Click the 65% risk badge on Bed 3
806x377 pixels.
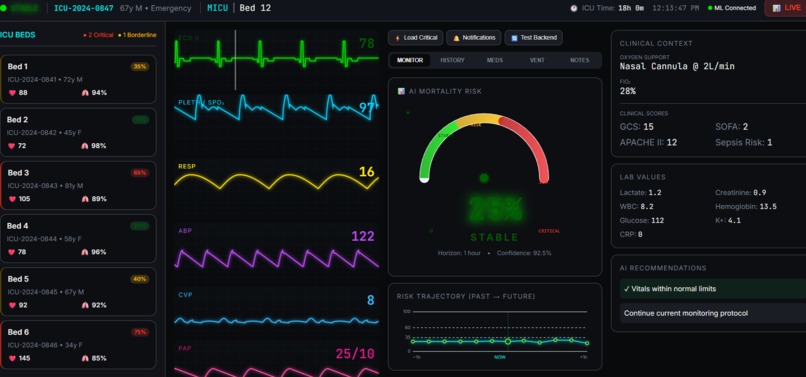pyautogui.click(x=140, y=173)
